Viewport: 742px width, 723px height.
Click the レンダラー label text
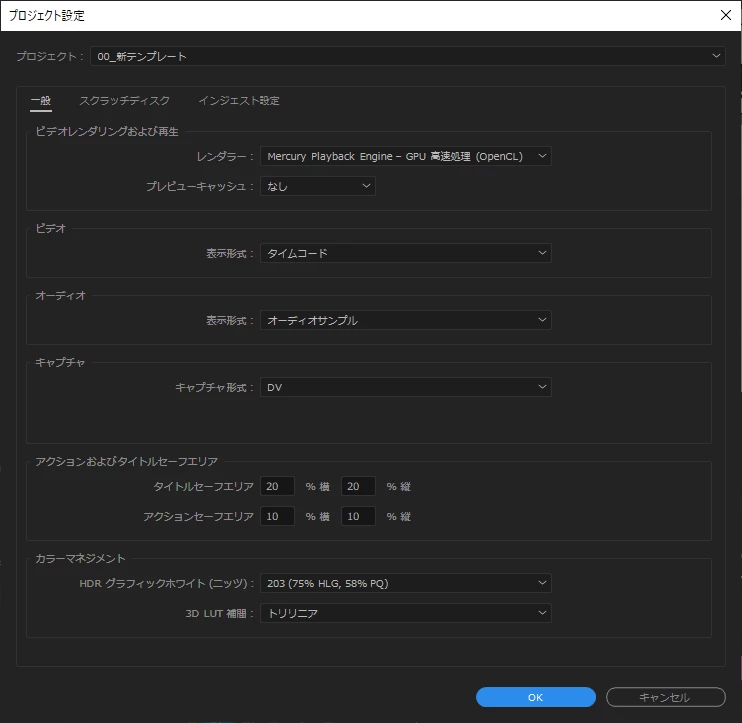(225, 157)
